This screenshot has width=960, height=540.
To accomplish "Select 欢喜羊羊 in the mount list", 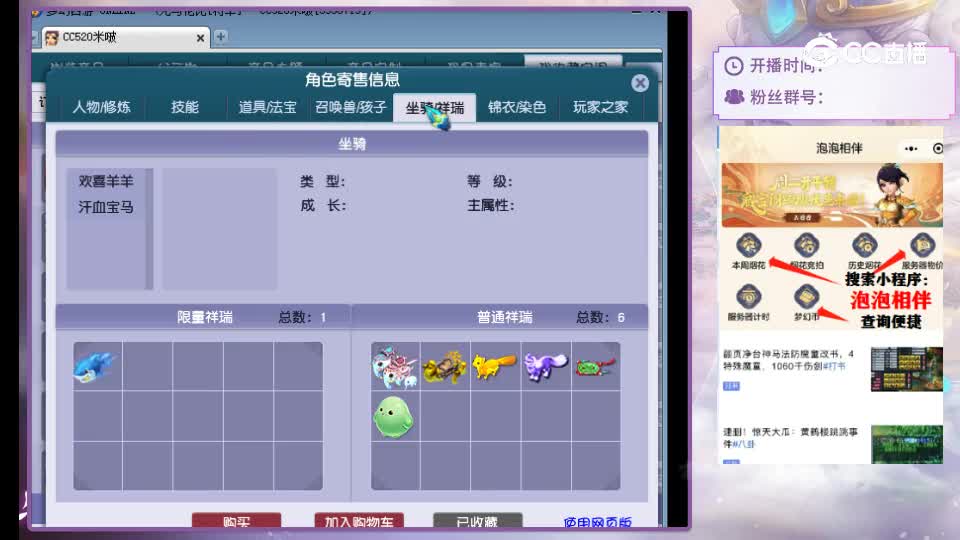I will coord(106,181).
